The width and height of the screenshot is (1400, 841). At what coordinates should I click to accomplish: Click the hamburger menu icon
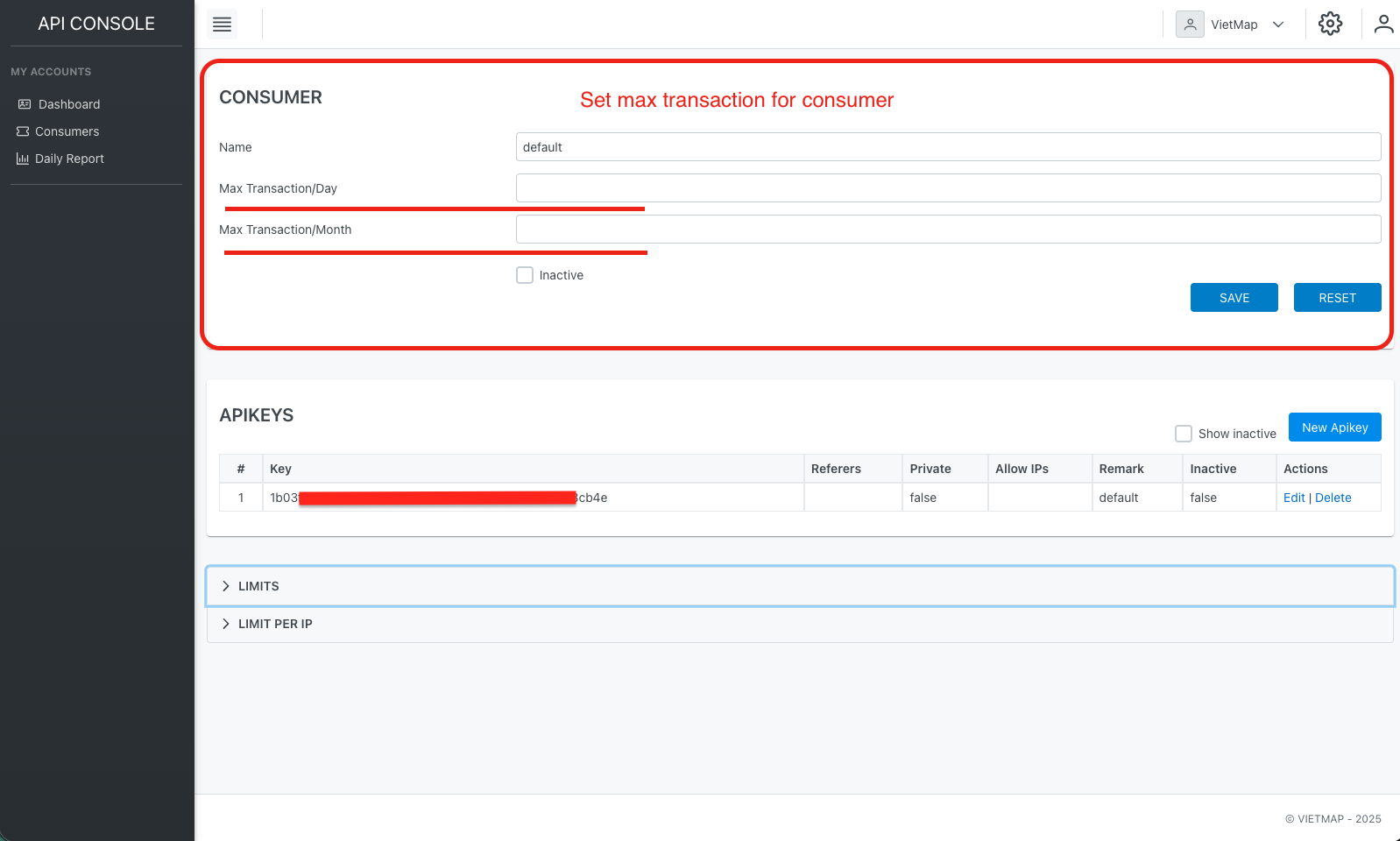223,25
